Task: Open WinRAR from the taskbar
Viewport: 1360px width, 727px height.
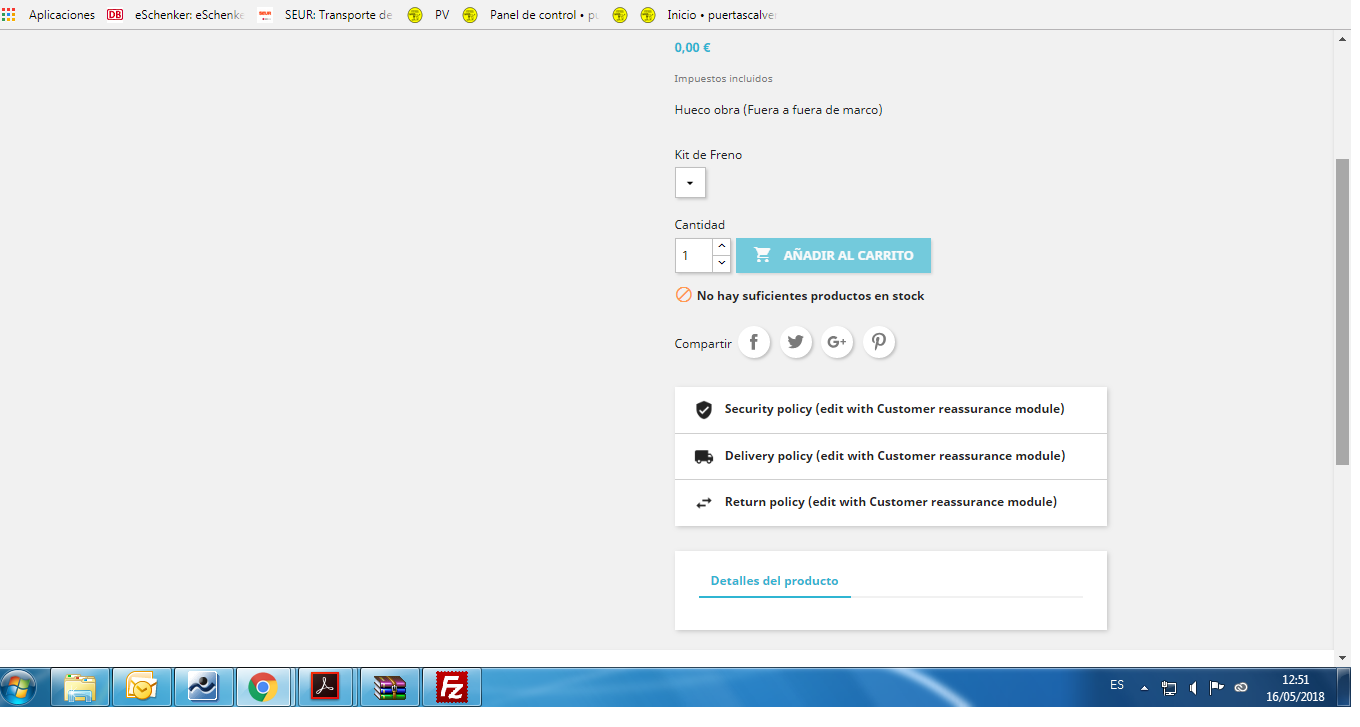Action: 390,687
